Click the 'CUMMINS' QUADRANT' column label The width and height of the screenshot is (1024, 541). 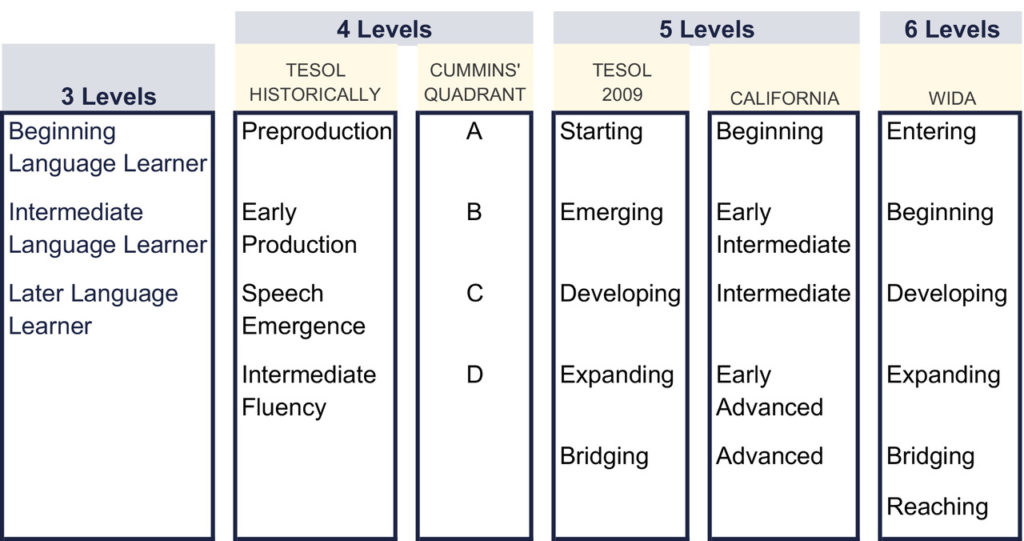point(477,82)
